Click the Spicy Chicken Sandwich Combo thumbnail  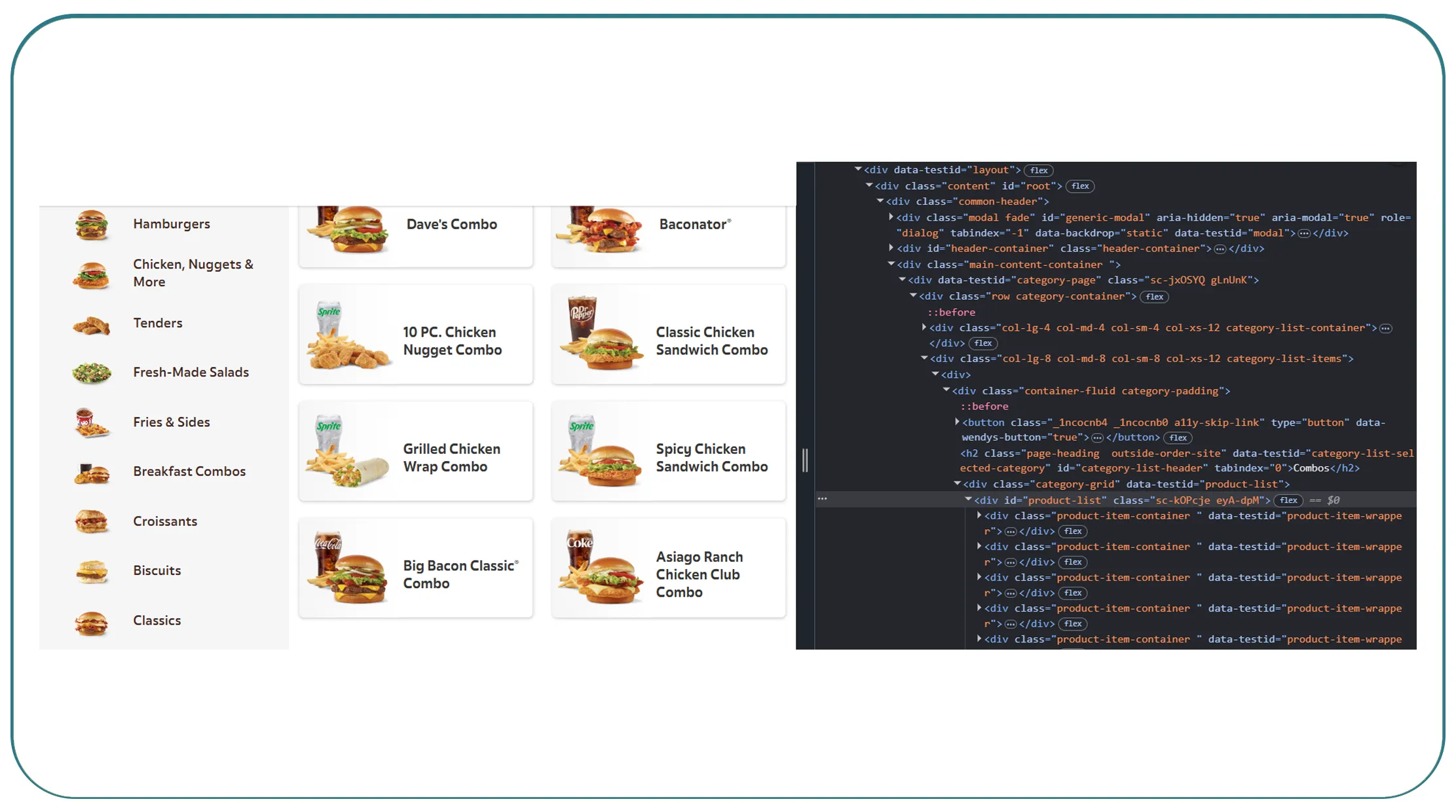[x=601, y=452]
